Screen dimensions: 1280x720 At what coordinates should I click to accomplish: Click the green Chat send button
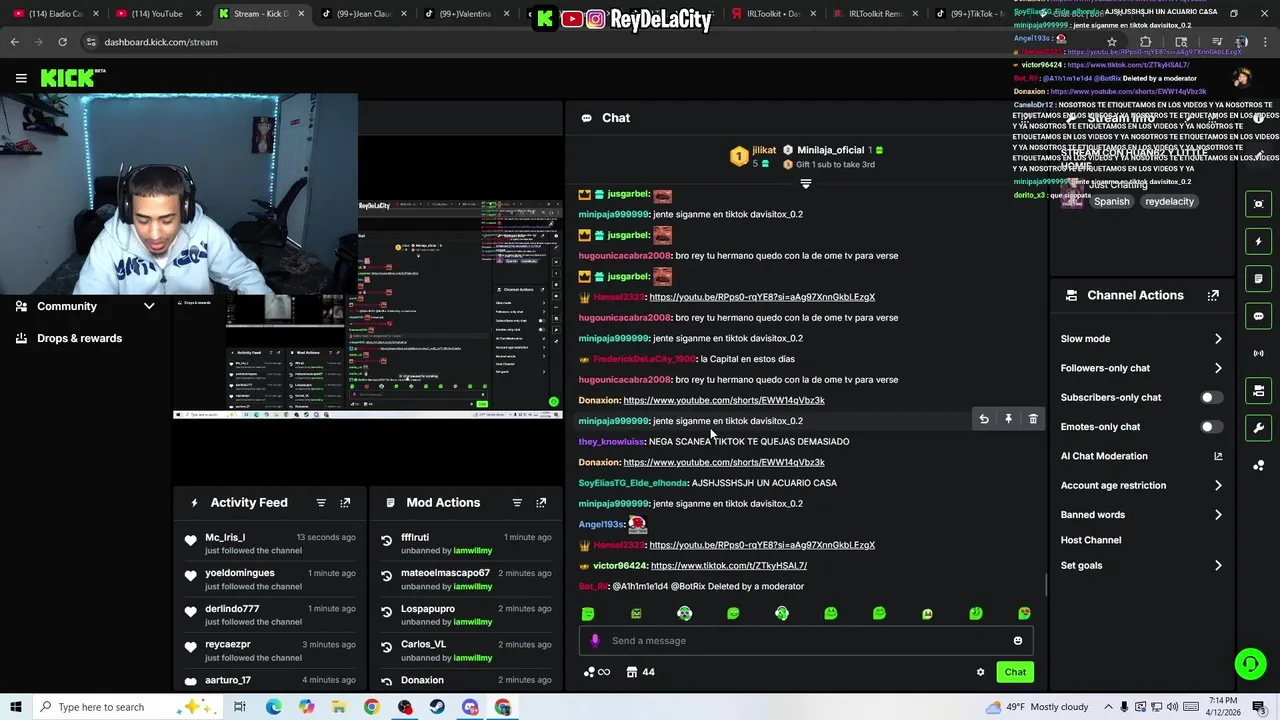point(1015,672)
